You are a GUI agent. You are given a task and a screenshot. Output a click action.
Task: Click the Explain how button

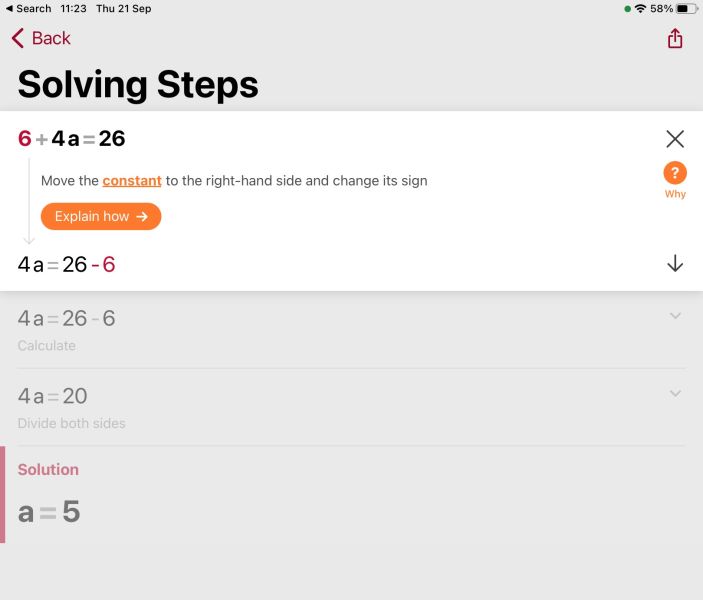101,217
